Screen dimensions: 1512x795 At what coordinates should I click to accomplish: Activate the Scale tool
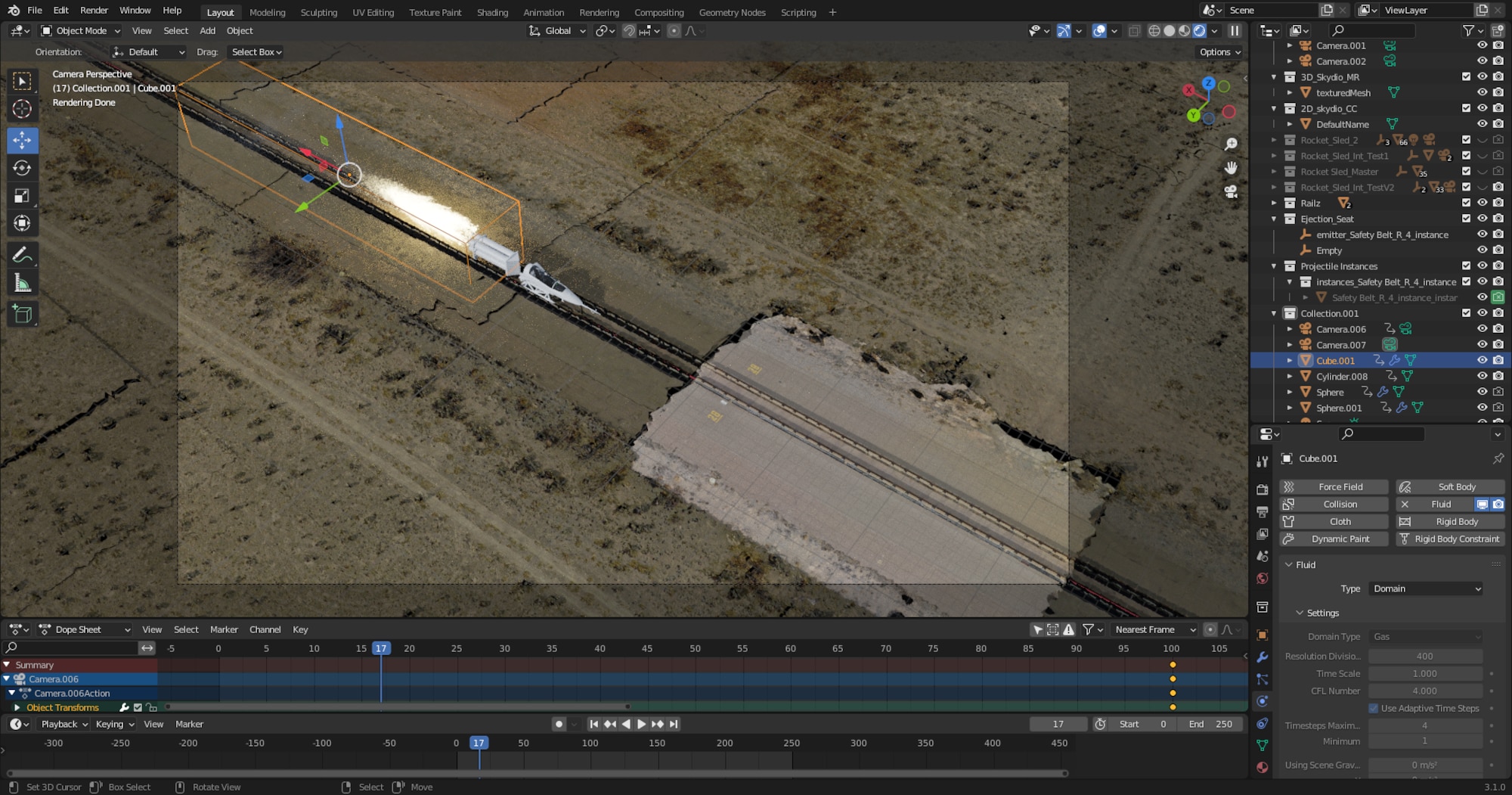(22, 196)
